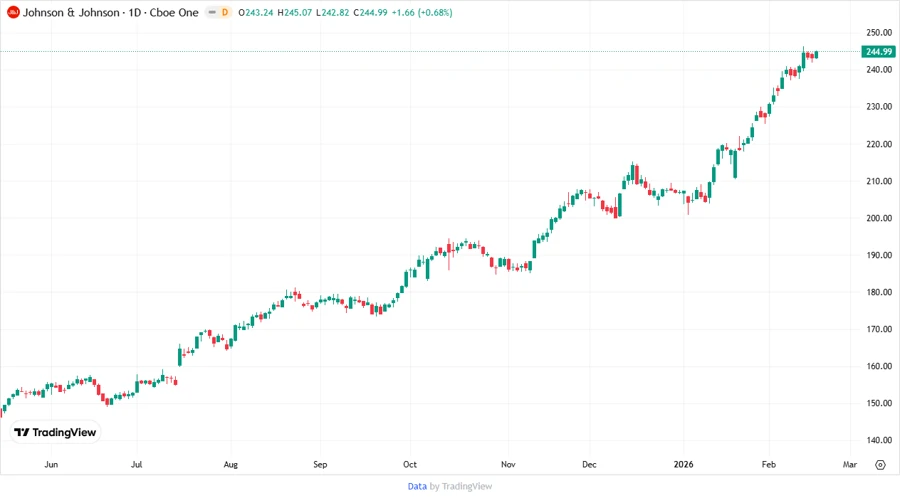
Task: Click the low value L242.82
Action: point(332,12)
